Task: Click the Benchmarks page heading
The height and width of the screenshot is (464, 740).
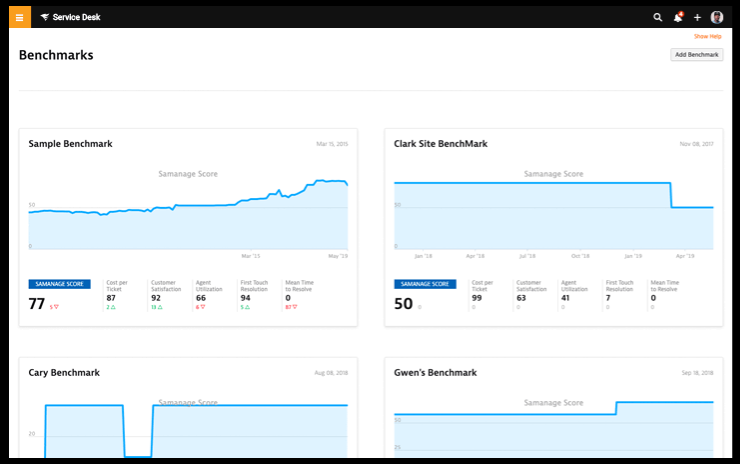Action: point(56,55)
